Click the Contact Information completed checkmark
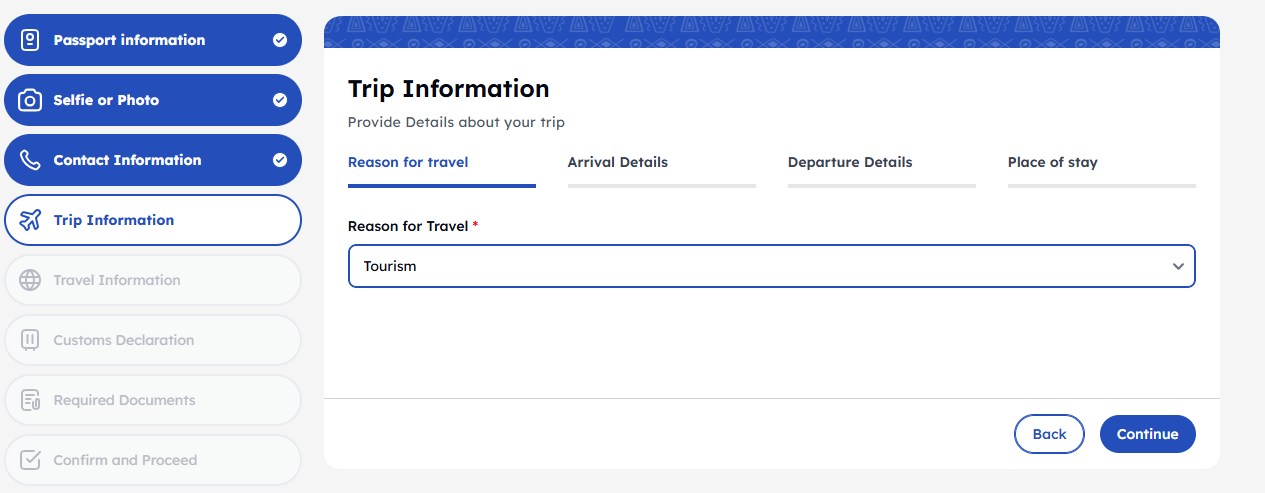This screenshot has width=1265, height=493. (x=280, y=160)
